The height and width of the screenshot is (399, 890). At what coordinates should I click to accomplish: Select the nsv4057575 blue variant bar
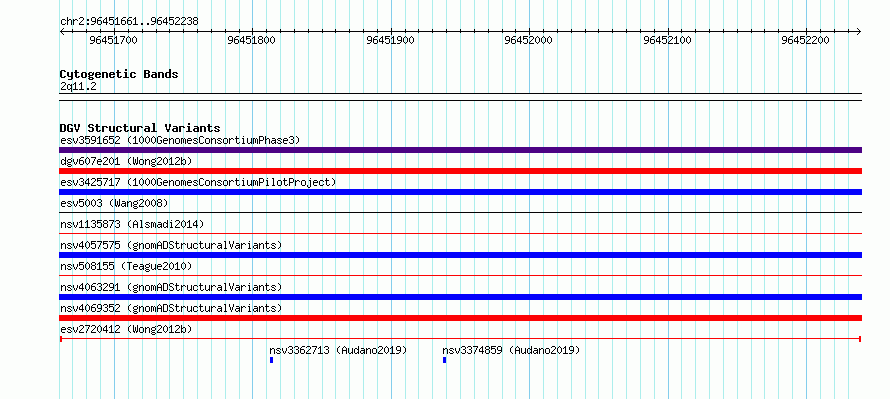point(460,255)
